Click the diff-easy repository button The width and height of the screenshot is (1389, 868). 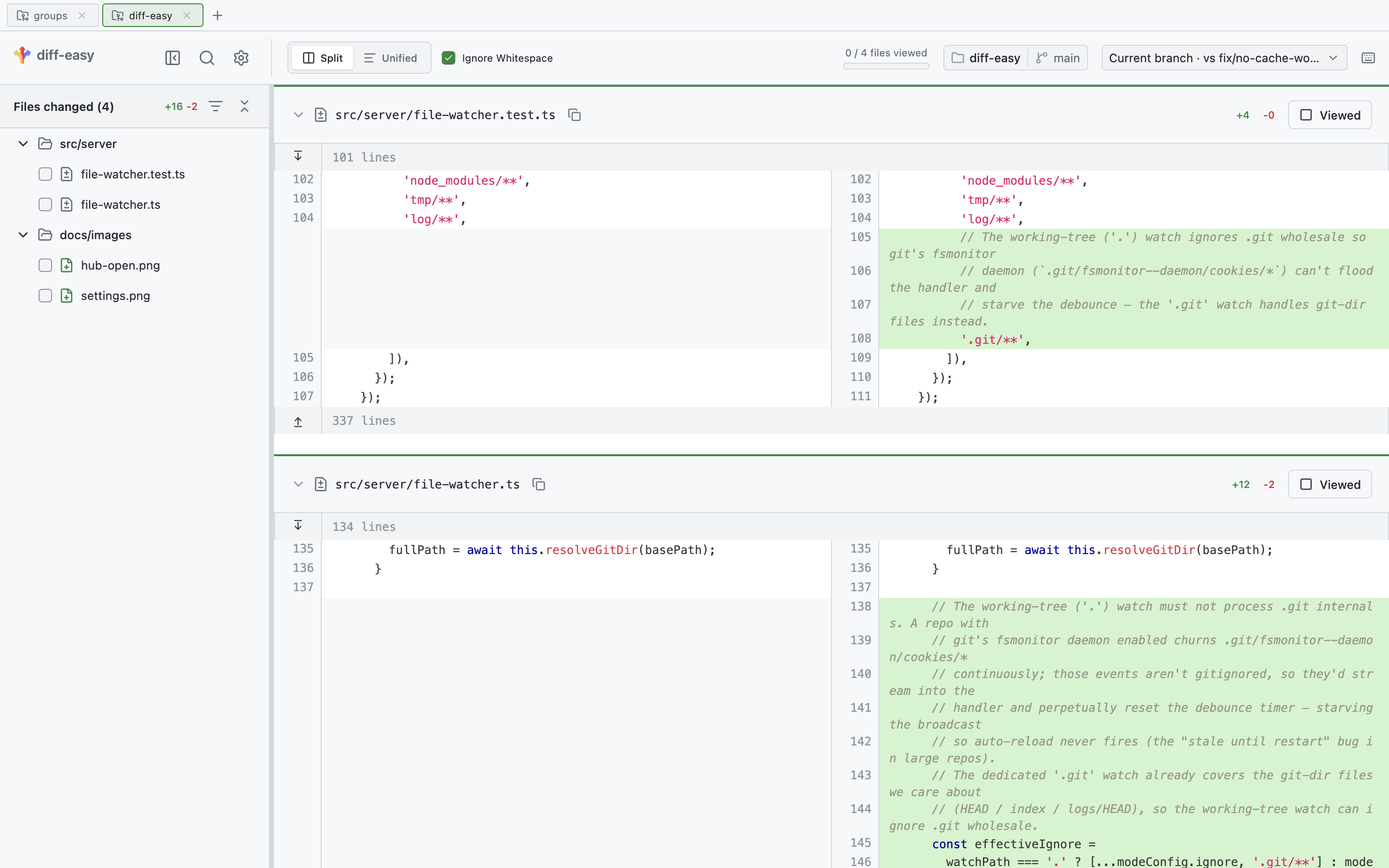(x=986, y=58)
